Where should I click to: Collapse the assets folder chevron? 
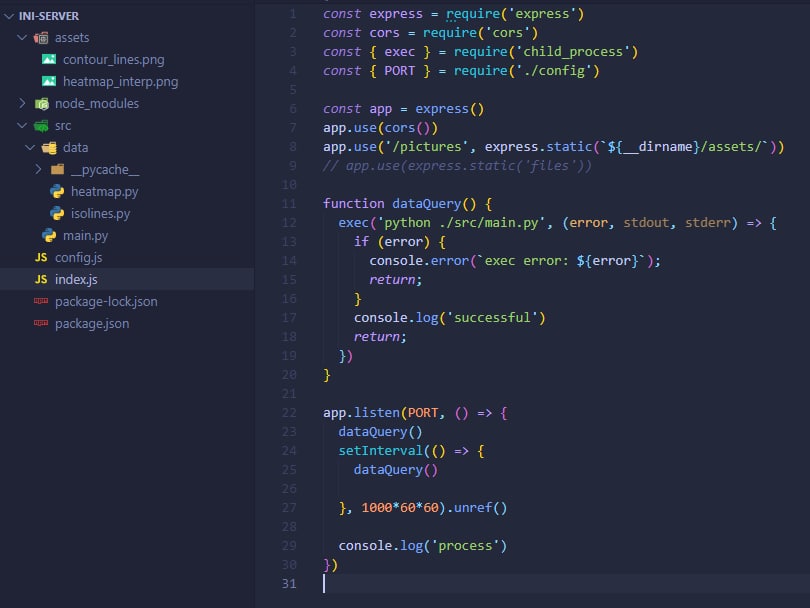(22, 38)
